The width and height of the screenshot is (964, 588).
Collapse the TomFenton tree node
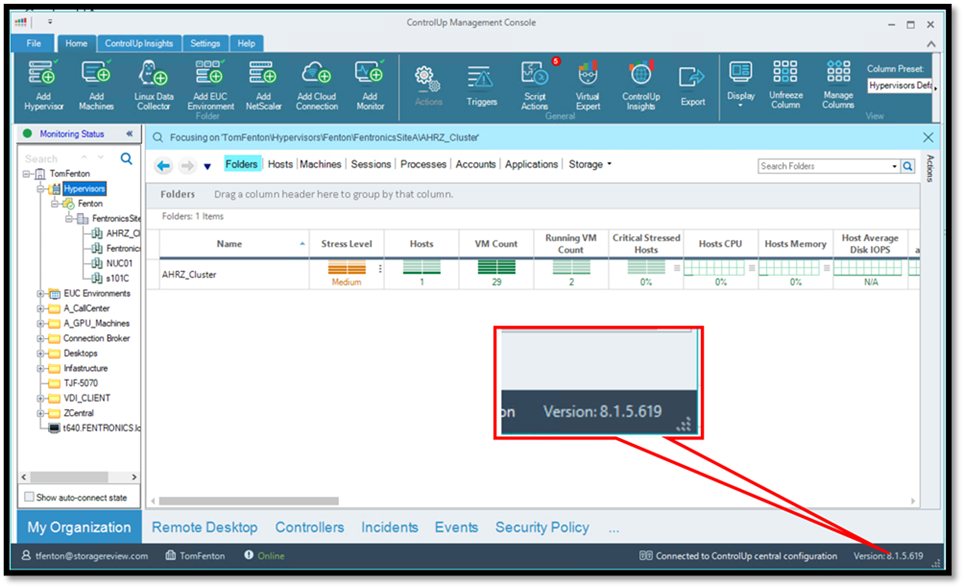pos(26,174)
